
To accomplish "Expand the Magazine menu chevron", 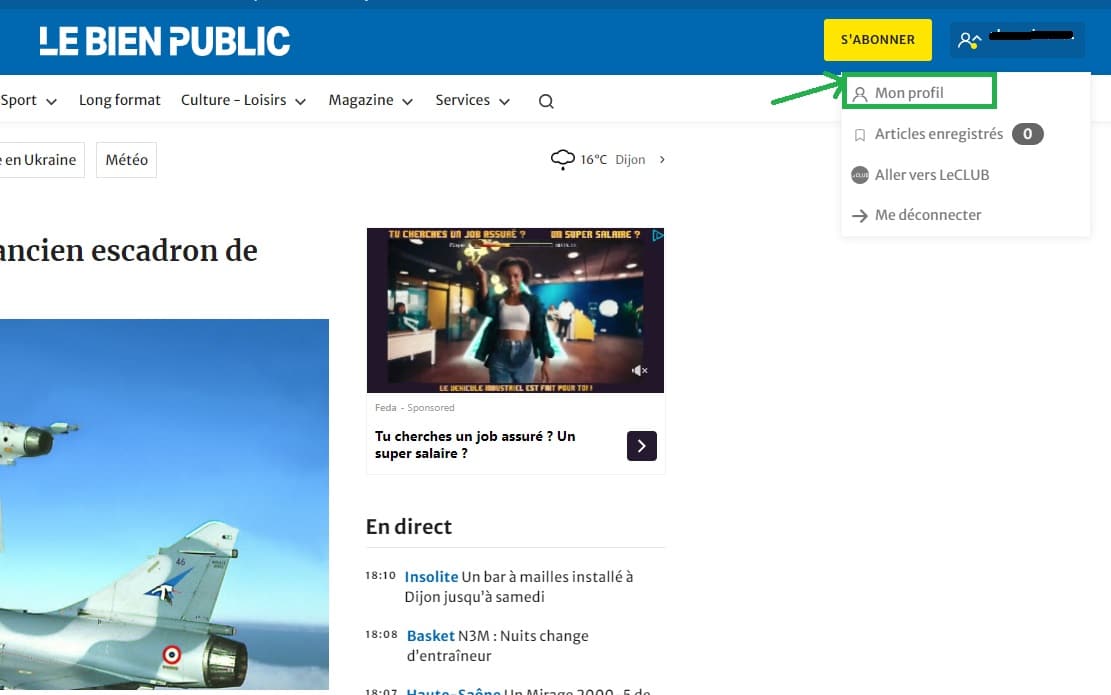I will point(407,101).
